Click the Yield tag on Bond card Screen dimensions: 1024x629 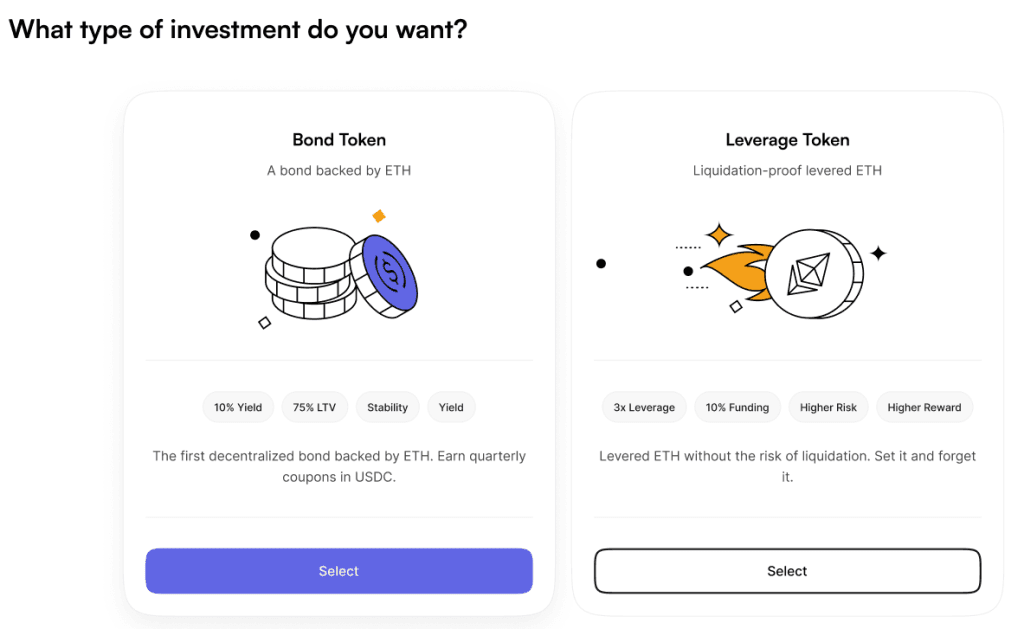pyautogui.click(x=451, y=408)
